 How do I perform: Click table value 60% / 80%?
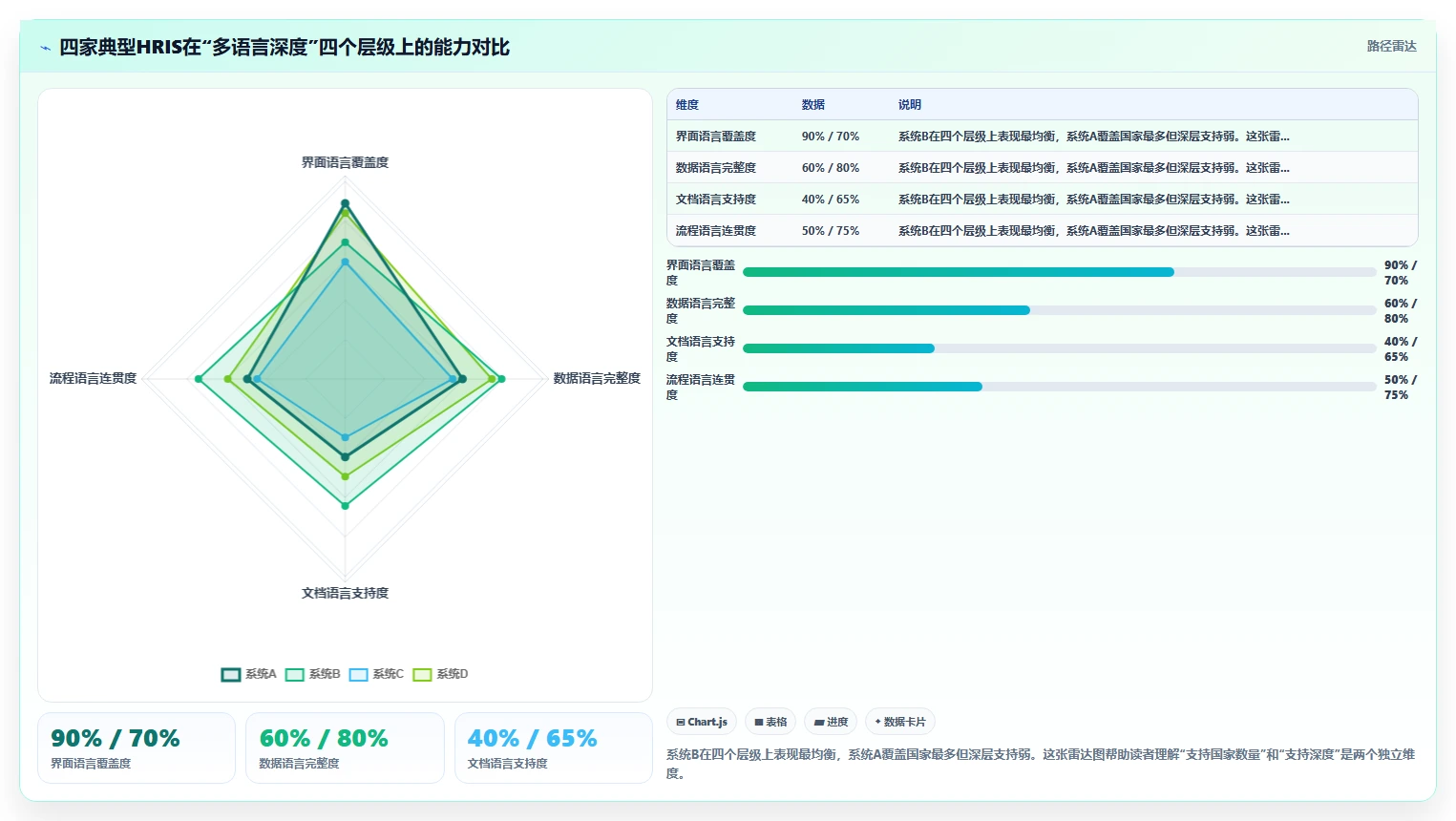point(831,168)
